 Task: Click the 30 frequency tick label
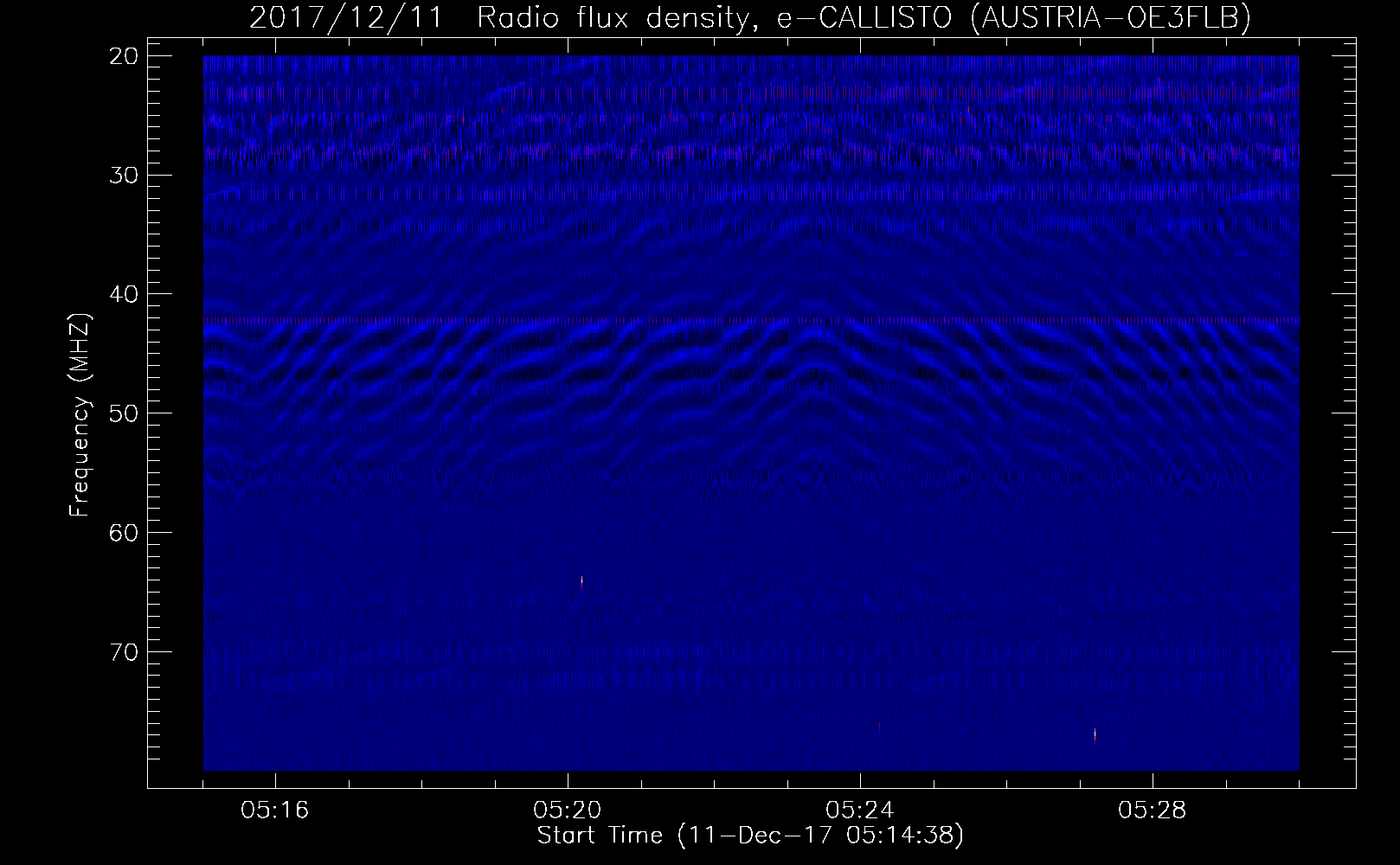tap(123, 175)
